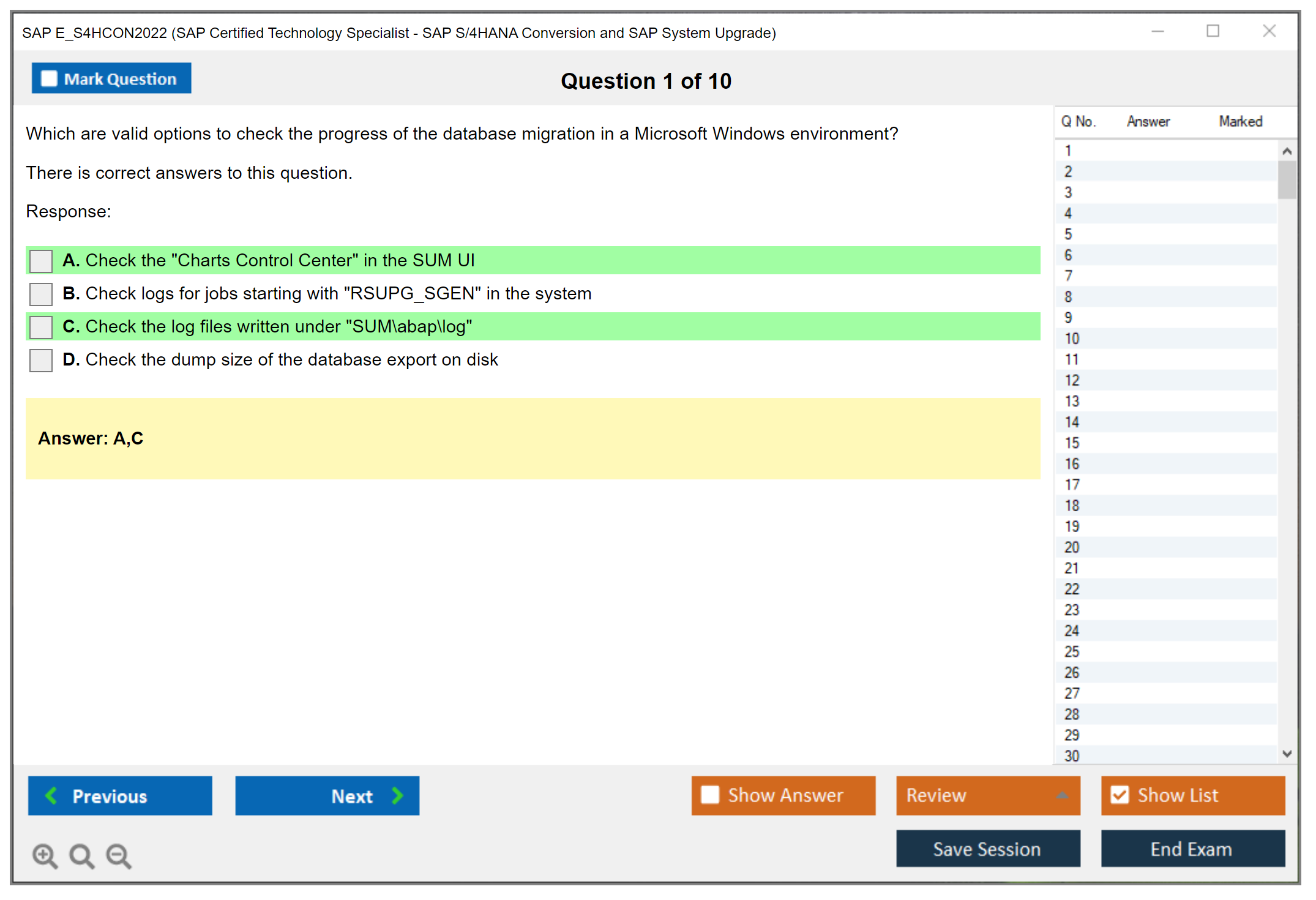Select option D dump size checkbox
This screenshot has height=900, width=1316.
(x=41, y=360)
